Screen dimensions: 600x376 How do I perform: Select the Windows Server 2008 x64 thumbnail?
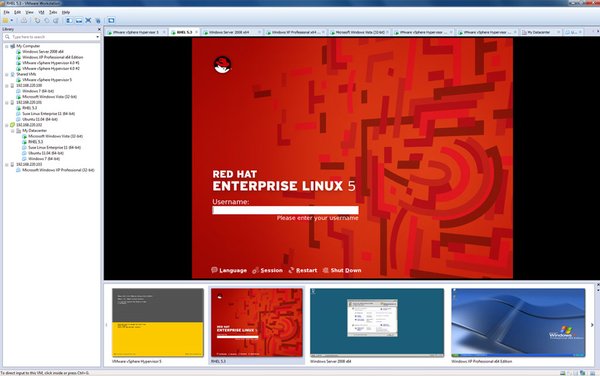coord(377,323)
